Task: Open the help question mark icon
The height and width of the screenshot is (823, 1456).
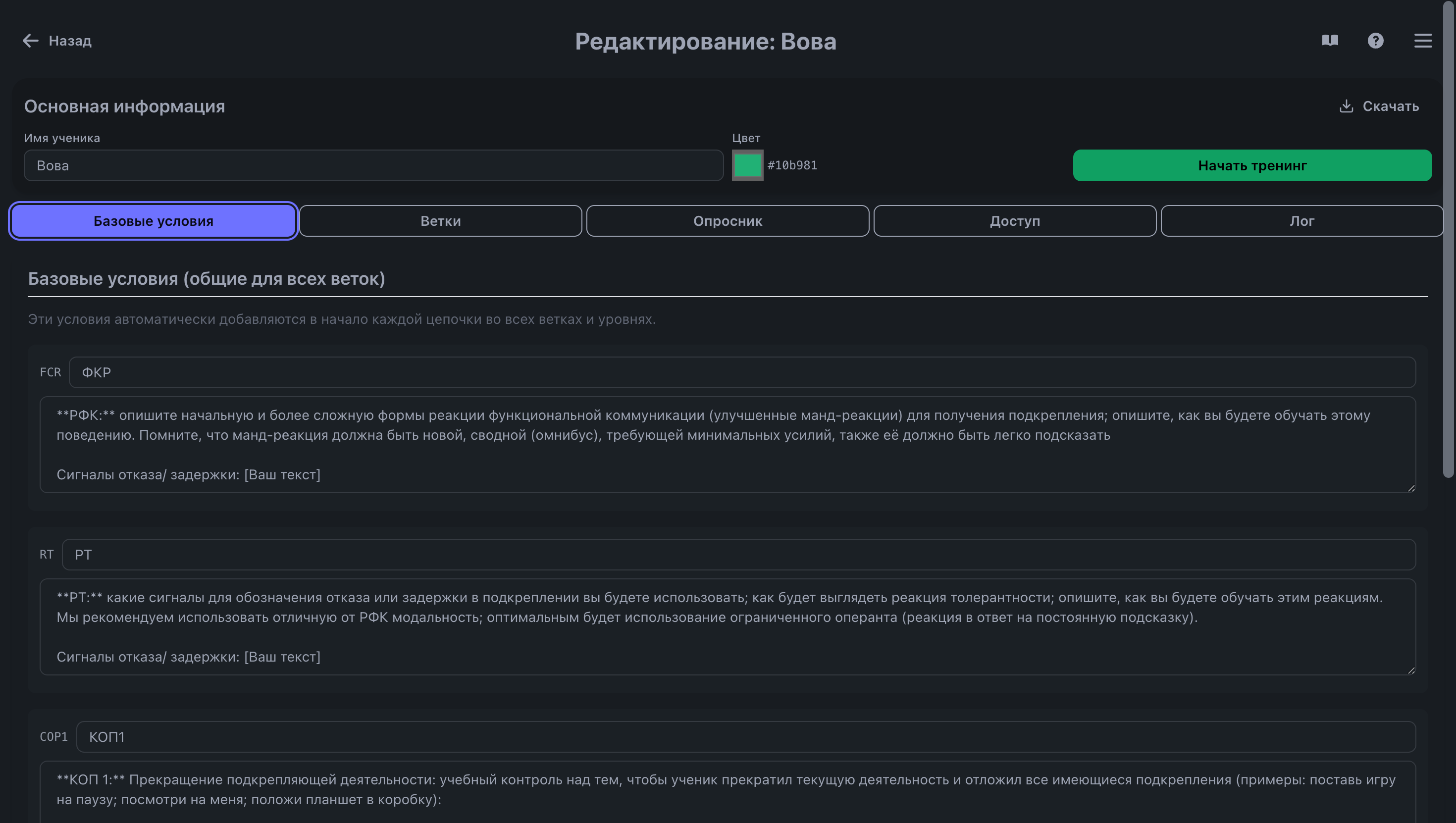Action: tap(1375, 41)
